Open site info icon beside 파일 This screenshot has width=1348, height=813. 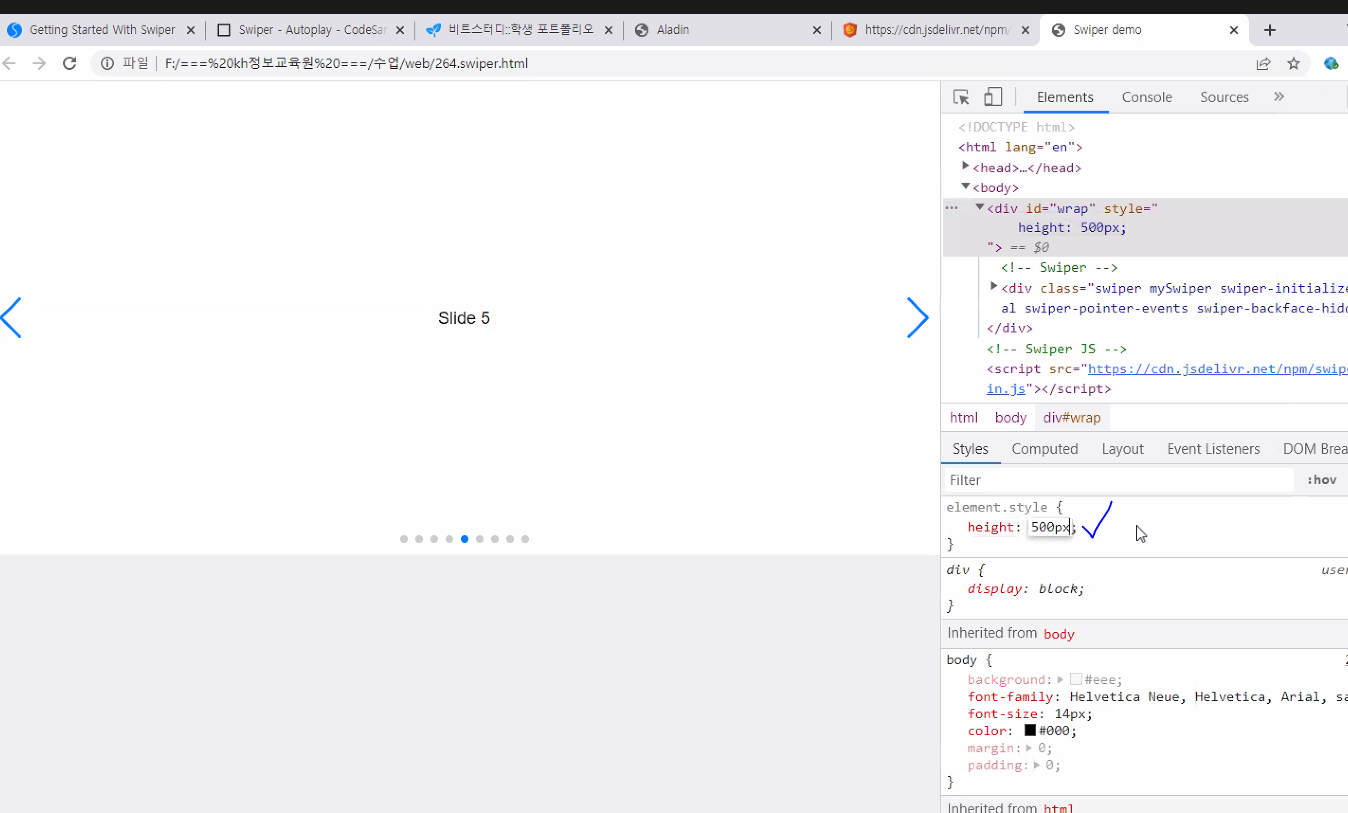click(x=107, y=63)
